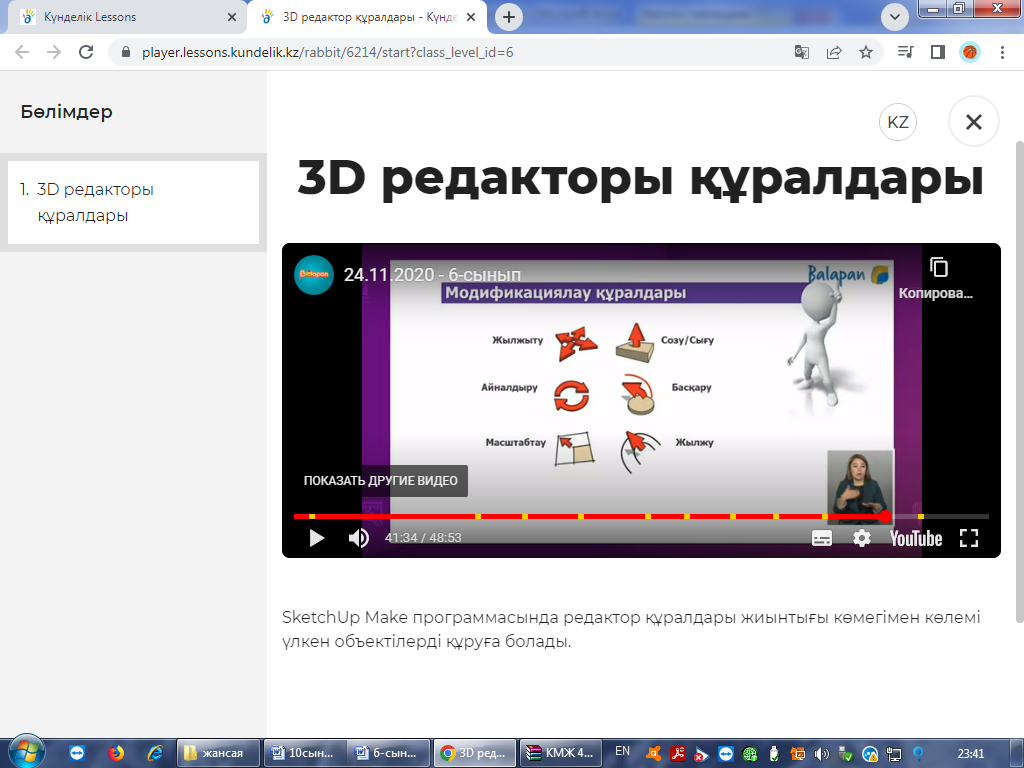
Task: Open Avast antivirus tray icon
Action: point(653,754)
